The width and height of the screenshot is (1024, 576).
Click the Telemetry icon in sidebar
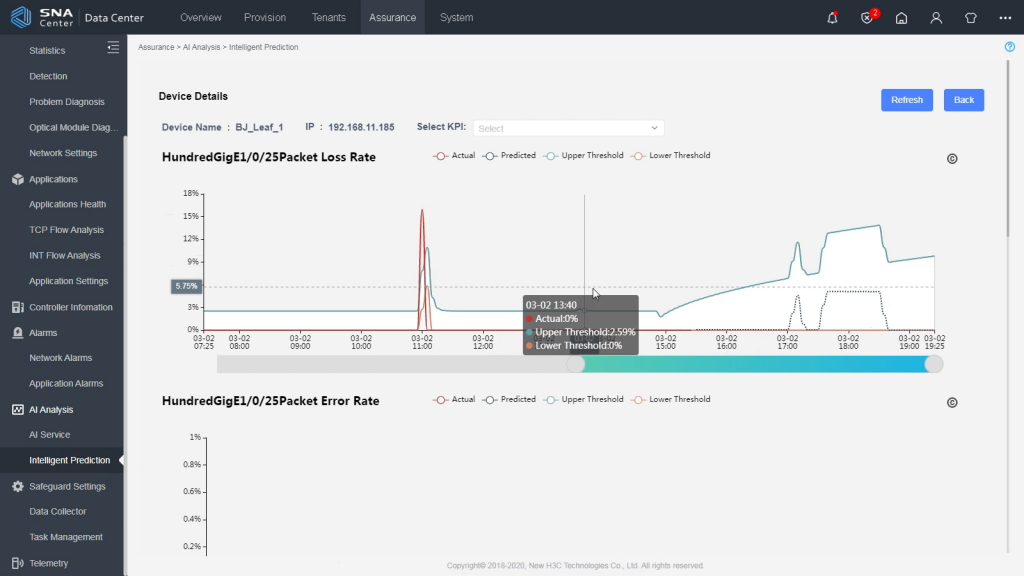18,563
